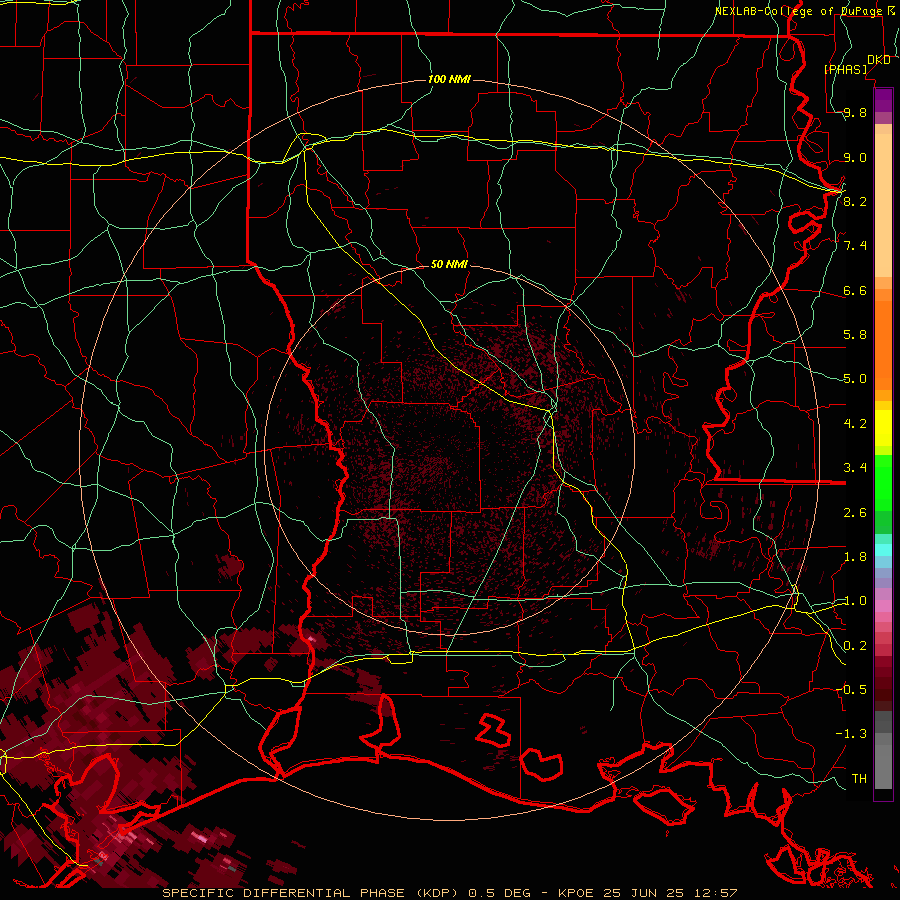Viewport: 900px width, 900px height.
Task: Click the "SPECIFIC DIFFERENTIAL PHASE (KDP)" caption text
Action: pyautogui.click(x=311, y=893)
